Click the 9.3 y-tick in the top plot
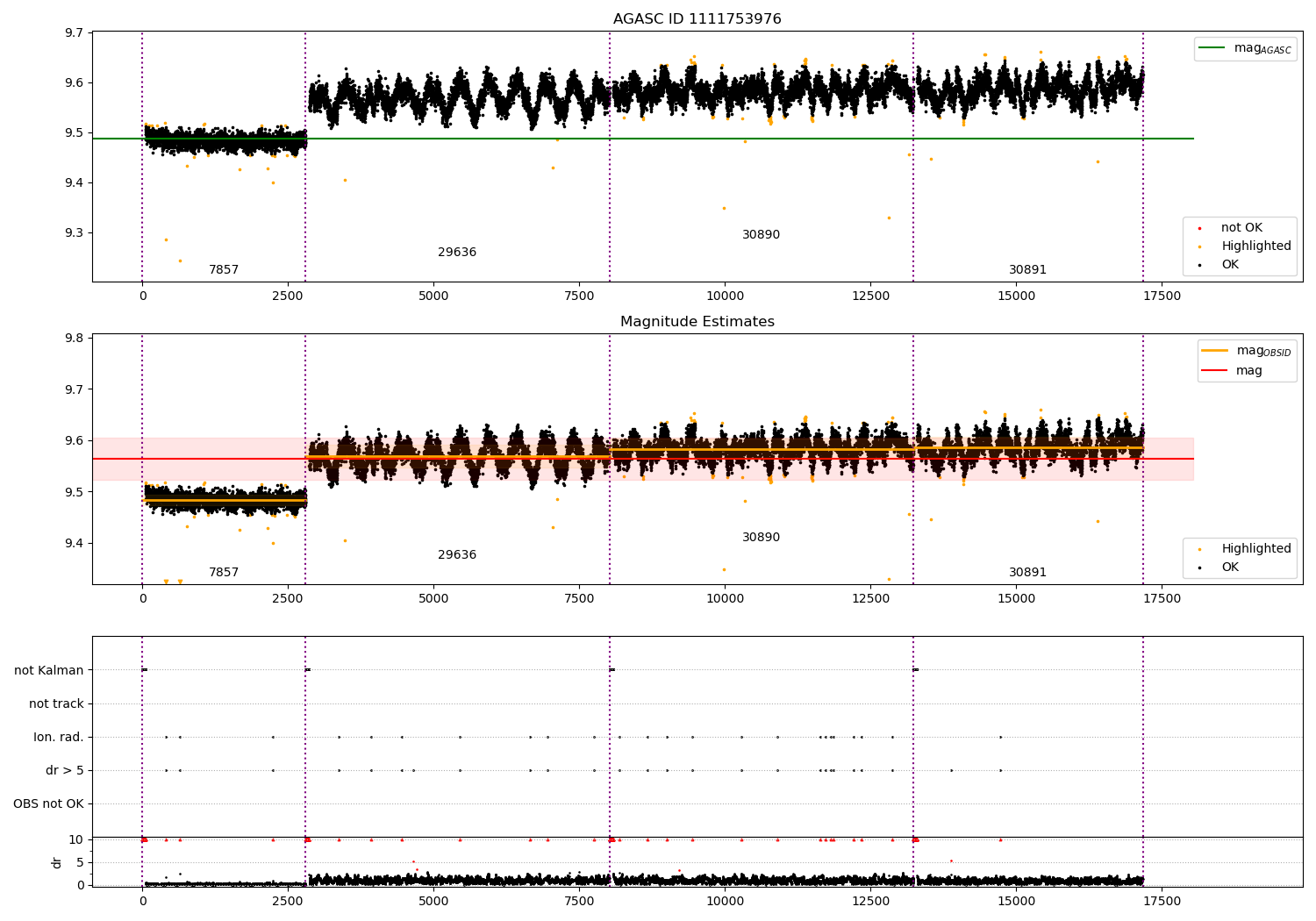Viewport: 1316px width, 921px height. (75, 233)
